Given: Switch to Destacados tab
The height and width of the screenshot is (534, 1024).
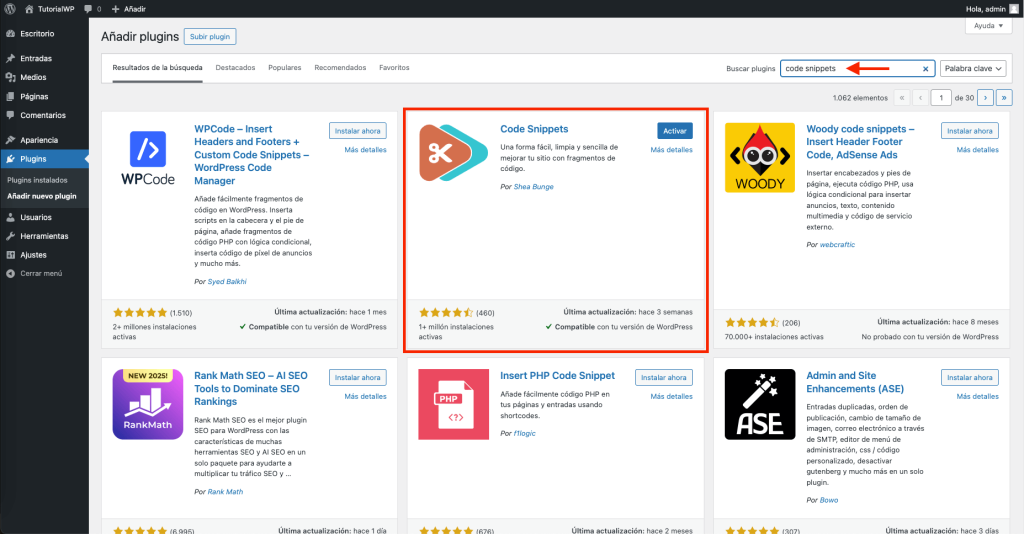Looking at the screenshot, I should 235,68.
